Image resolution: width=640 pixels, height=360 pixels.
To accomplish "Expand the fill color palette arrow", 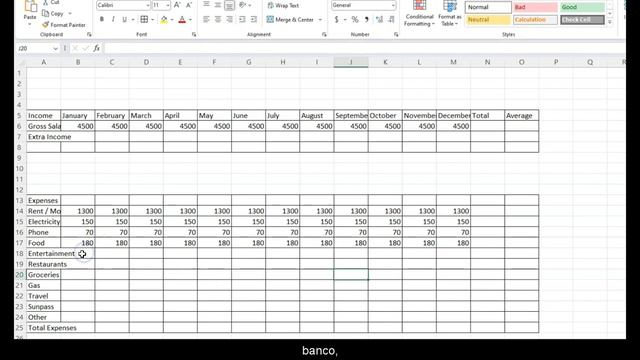I will click(x=172, y=20).
